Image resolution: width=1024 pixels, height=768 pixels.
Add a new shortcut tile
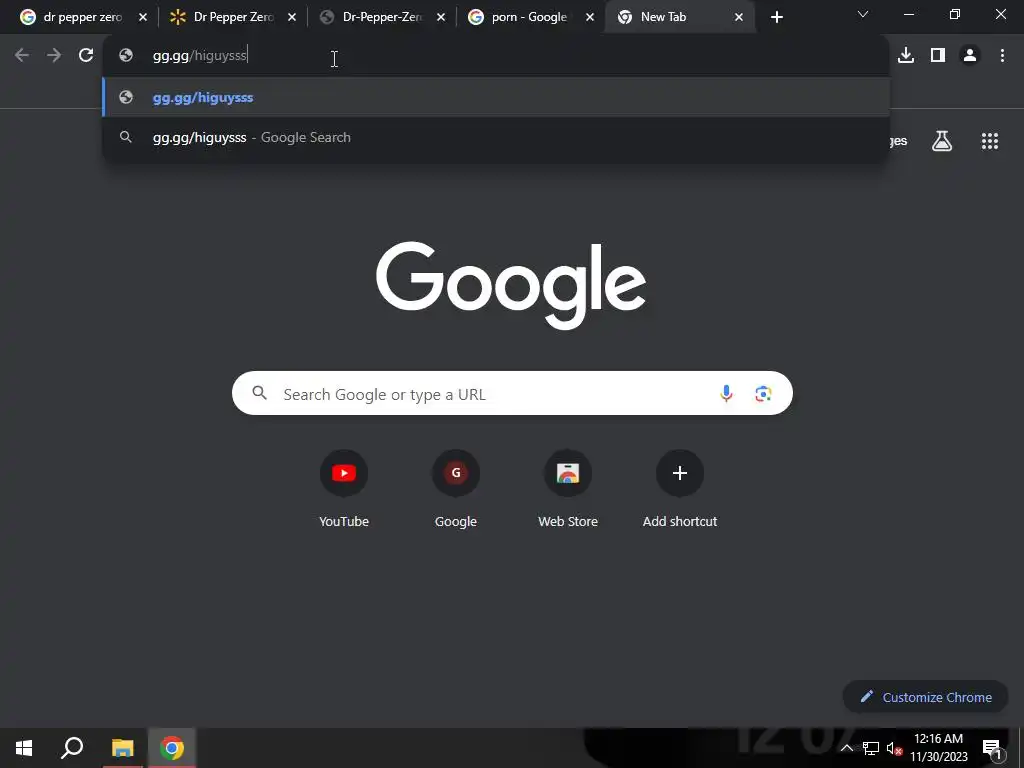pos(680,488)
